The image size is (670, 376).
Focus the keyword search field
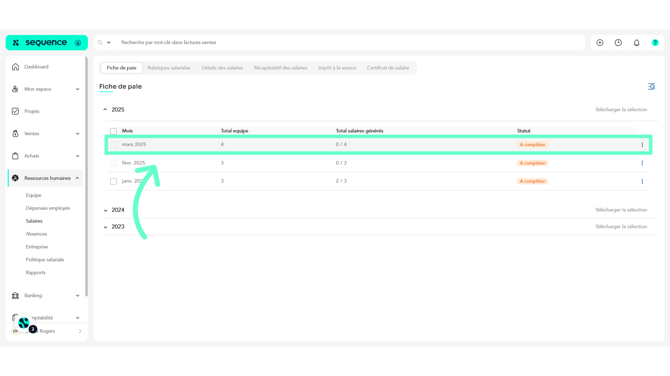(x=350, y=43)
